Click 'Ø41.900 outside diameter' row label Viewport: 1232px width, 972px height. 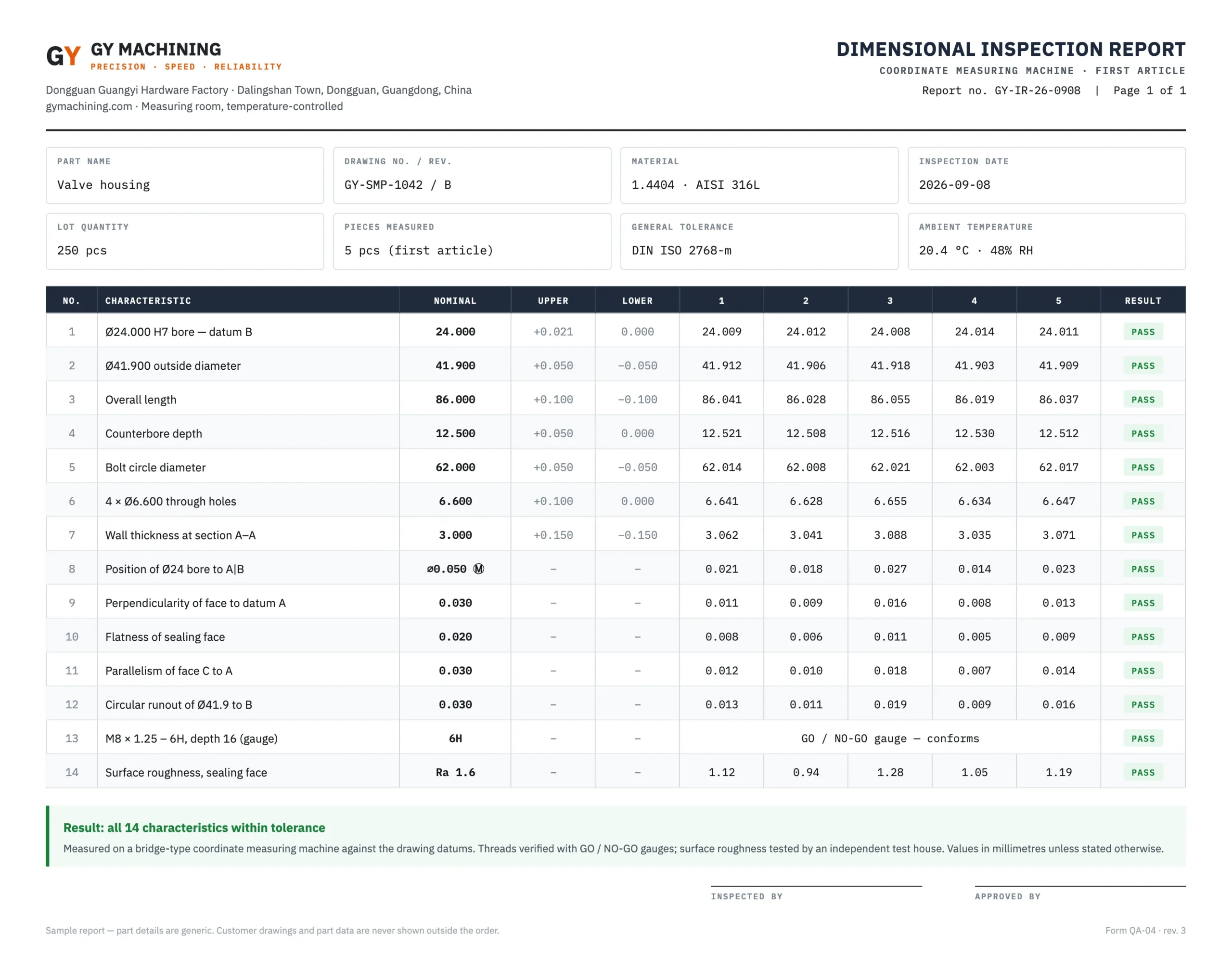tap(173, 365)
